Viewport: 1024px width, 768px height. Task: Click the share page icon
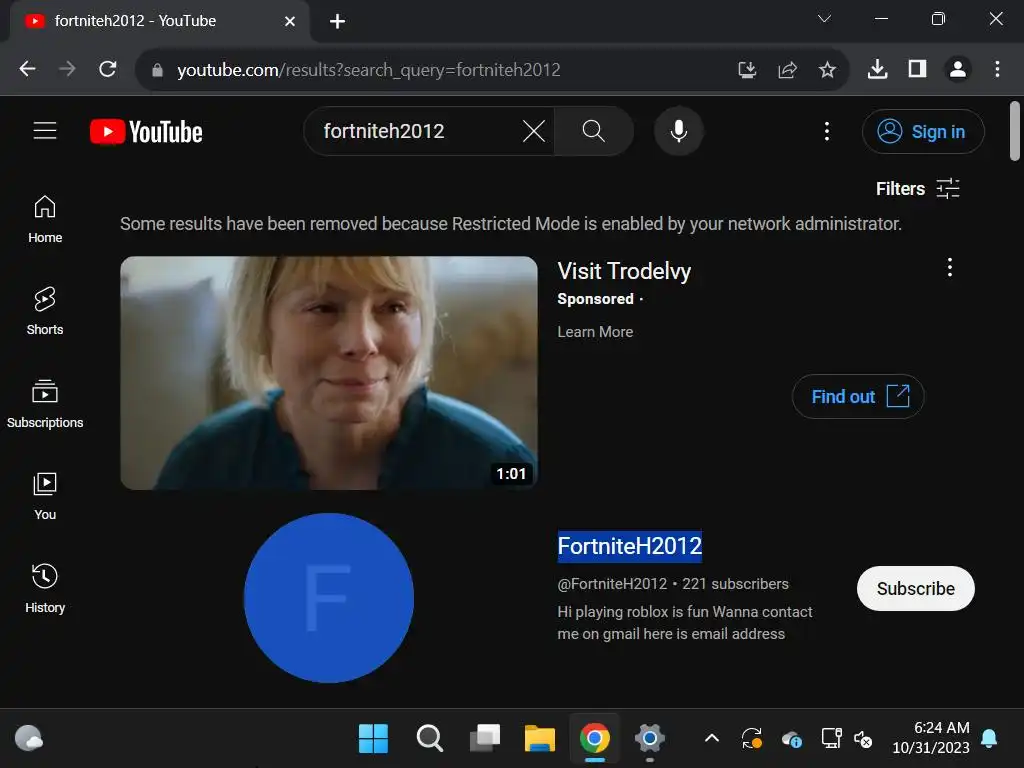pyautogui.click(x=788, y=69)
